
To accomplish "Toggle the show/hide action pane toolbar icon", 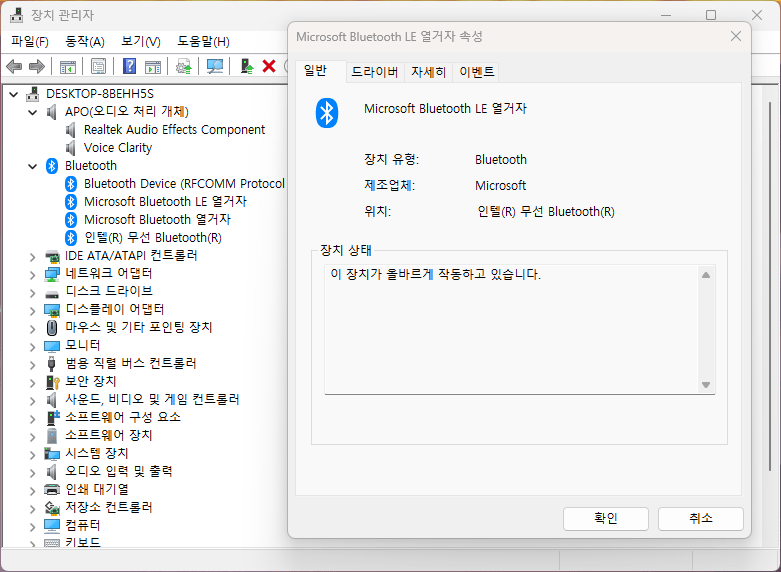I will [153, 66].
